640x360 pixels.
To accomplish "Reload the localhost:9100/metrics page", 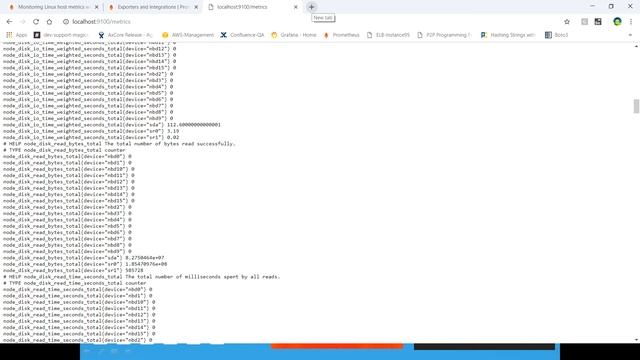I will (36, 22).
